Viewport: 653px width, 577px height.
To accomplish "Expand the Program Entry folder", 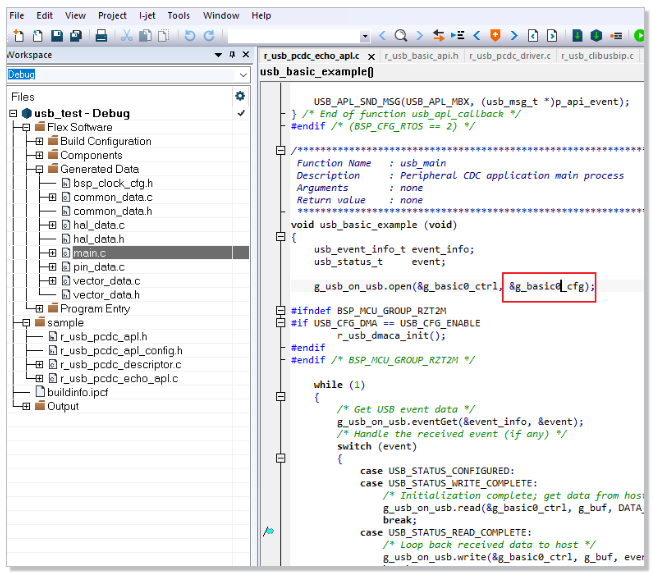I will (x=39, y=309).
